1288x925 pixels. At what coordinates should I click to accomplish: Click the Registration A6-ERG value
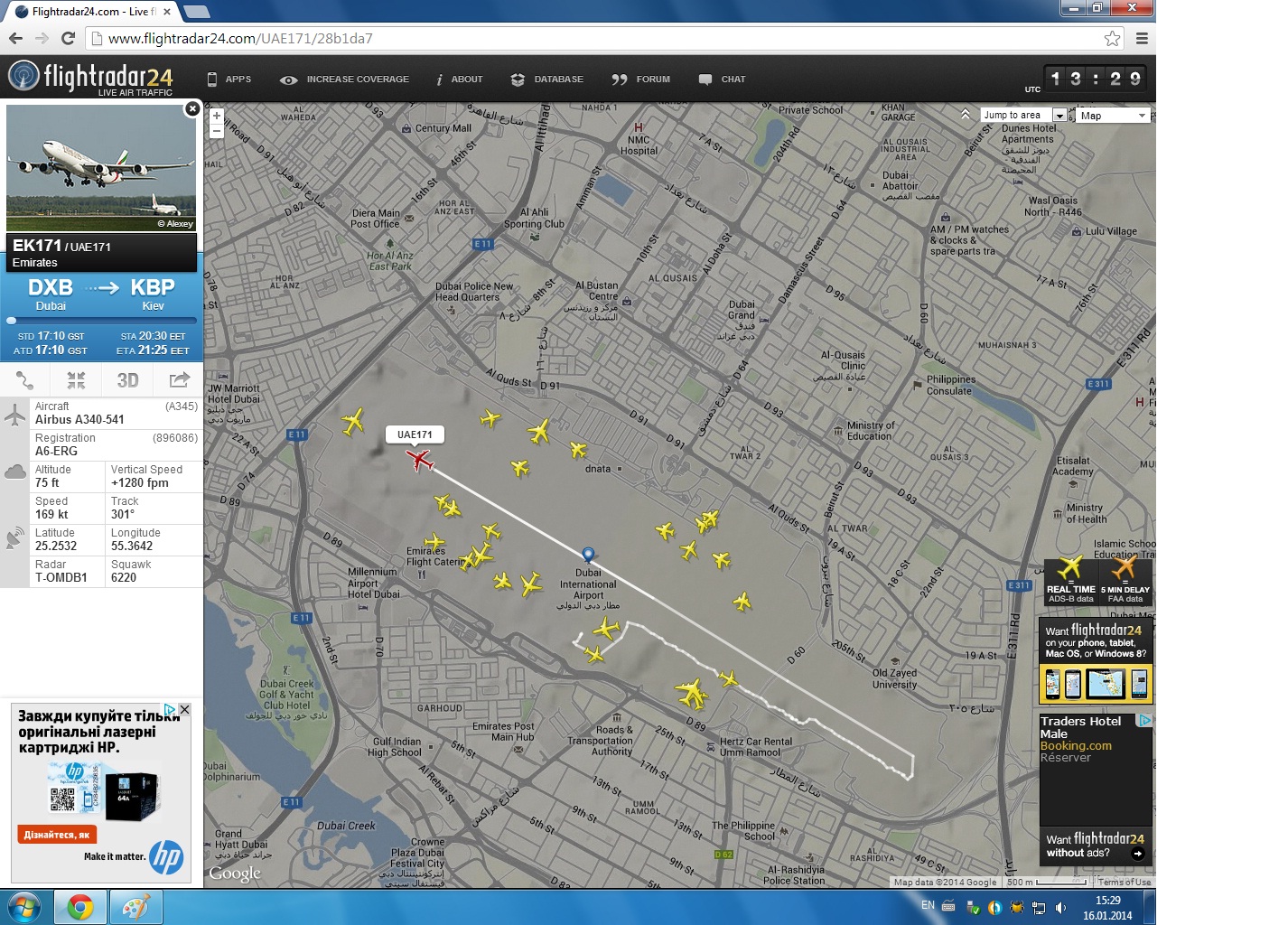pyautogui.click(x=56, y=451)
